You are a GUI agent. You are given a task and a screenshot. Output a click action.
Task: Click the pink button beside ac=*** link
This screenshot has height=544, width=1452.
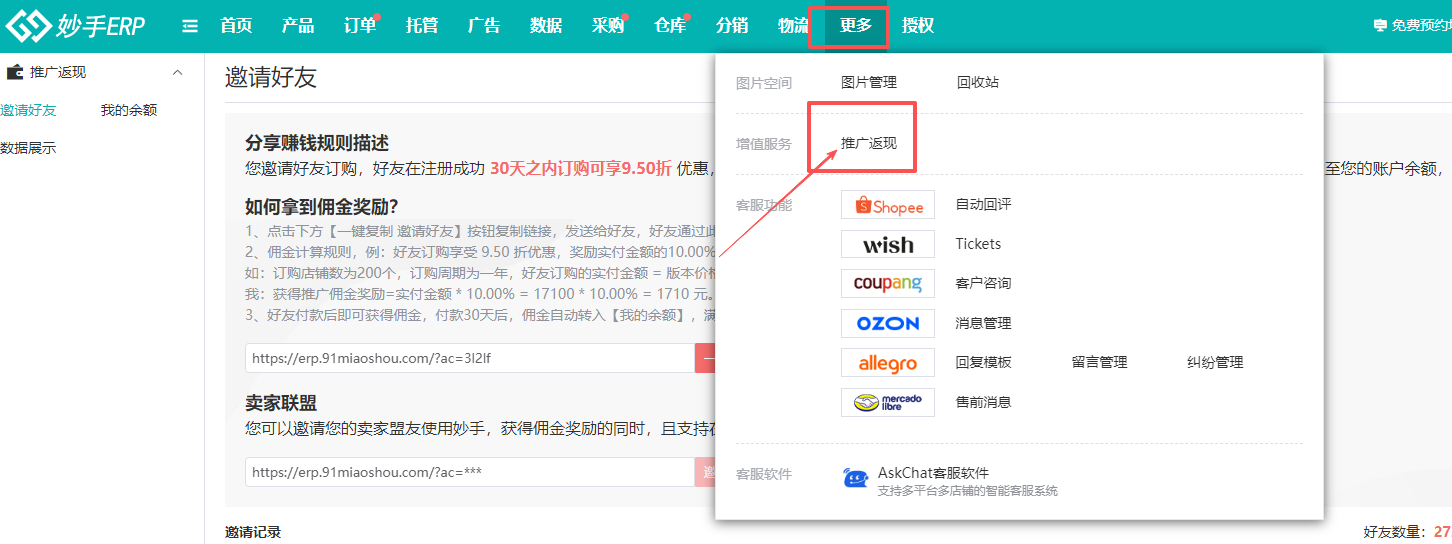click(x=705, y=472)
